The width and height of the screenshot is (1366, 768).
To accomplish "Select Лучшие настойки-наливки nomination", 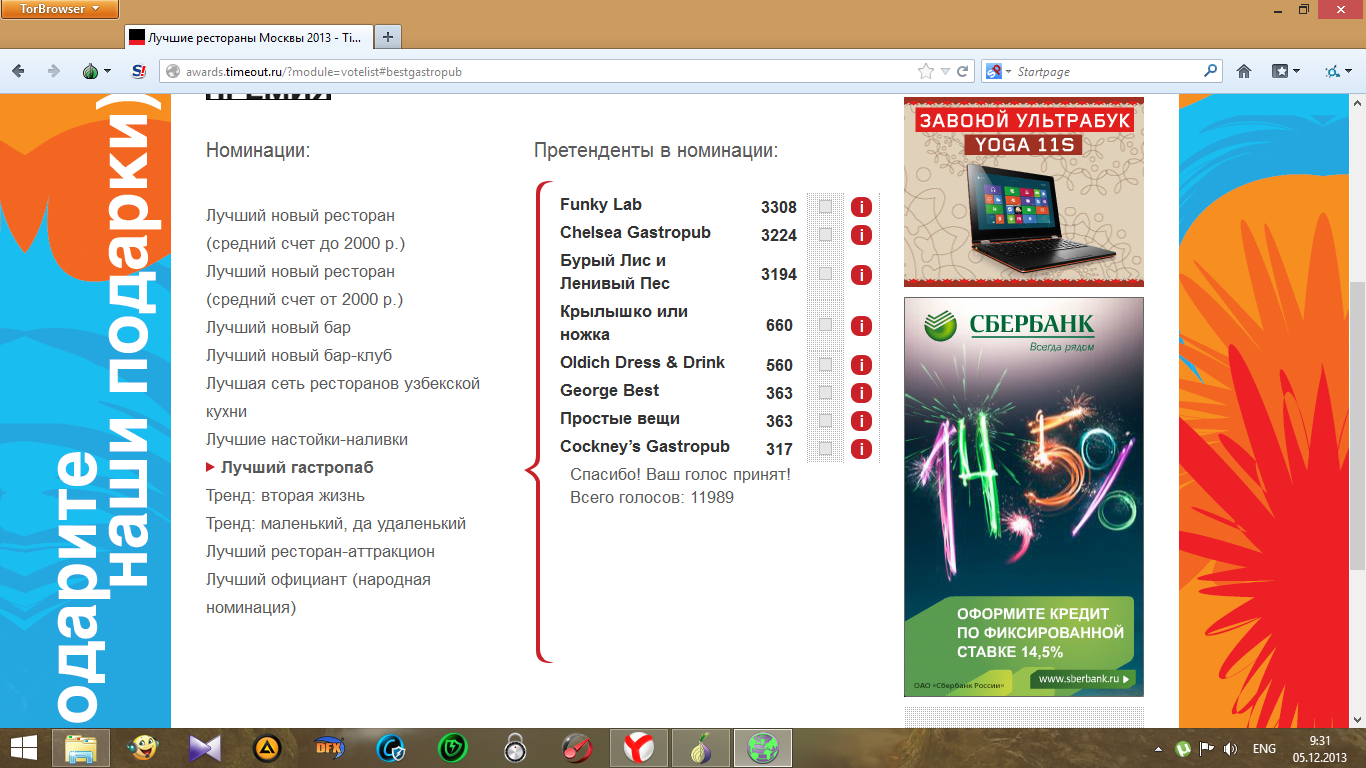I will (x=307, y=440).
